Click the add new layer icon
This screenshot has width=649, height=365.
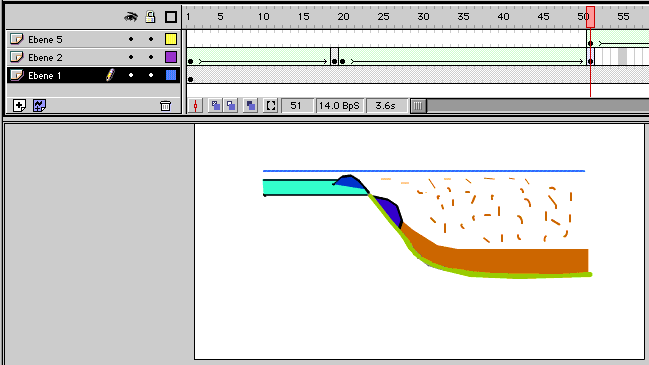tap(19, 106)
